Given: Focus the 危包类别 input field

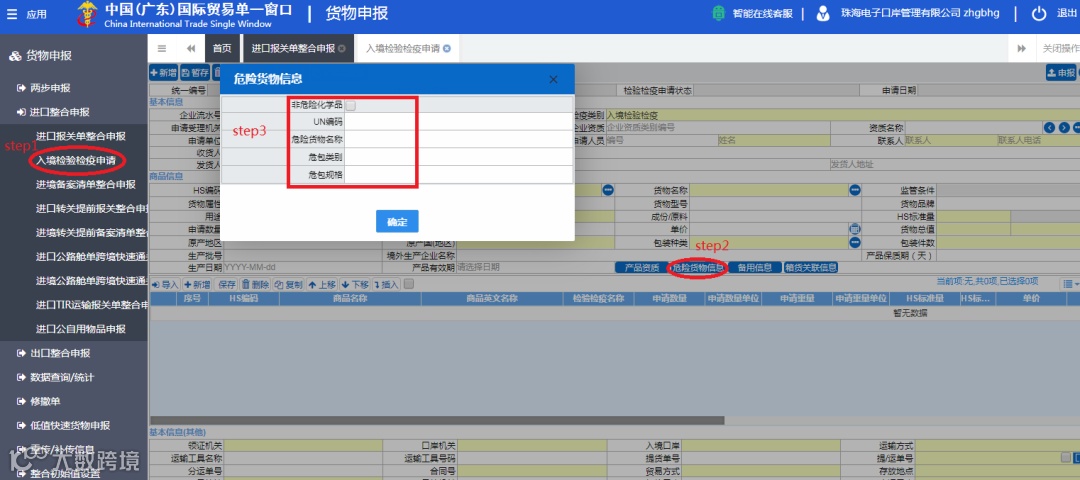Looking at the screenshot, I should (x=459, y=158).
